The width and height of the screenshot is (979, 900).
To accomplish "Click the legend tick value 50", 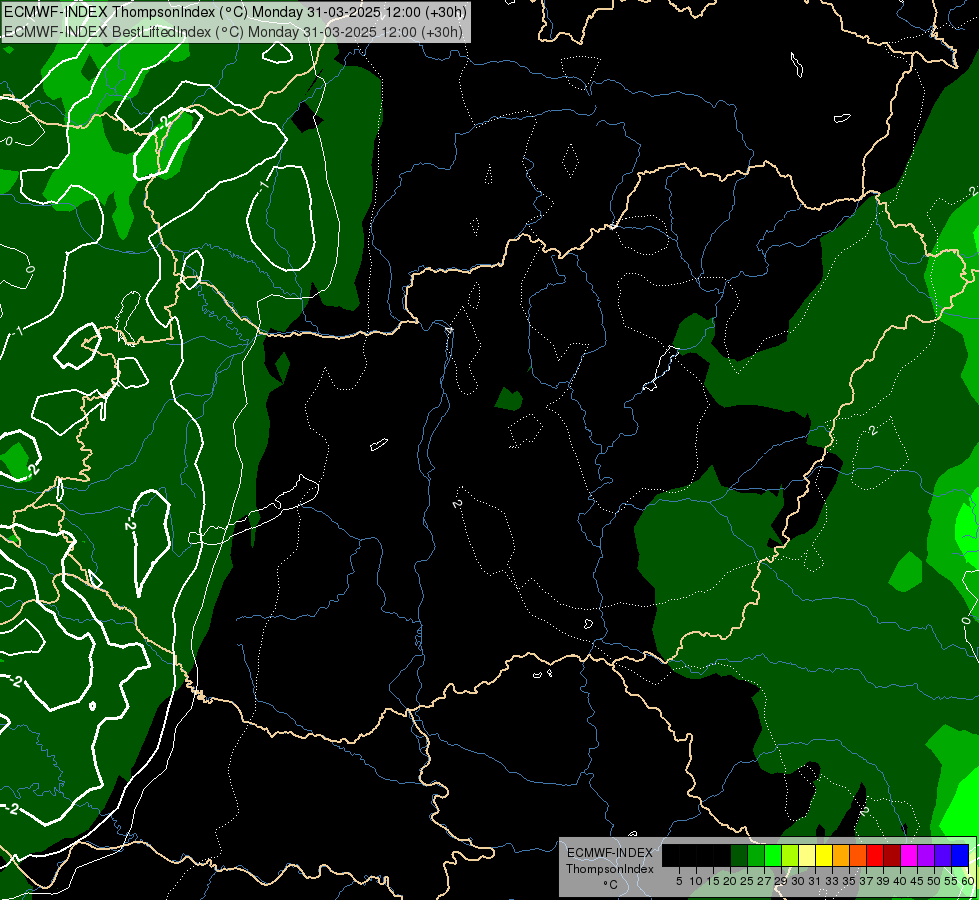I will click(x=934, y=881).
